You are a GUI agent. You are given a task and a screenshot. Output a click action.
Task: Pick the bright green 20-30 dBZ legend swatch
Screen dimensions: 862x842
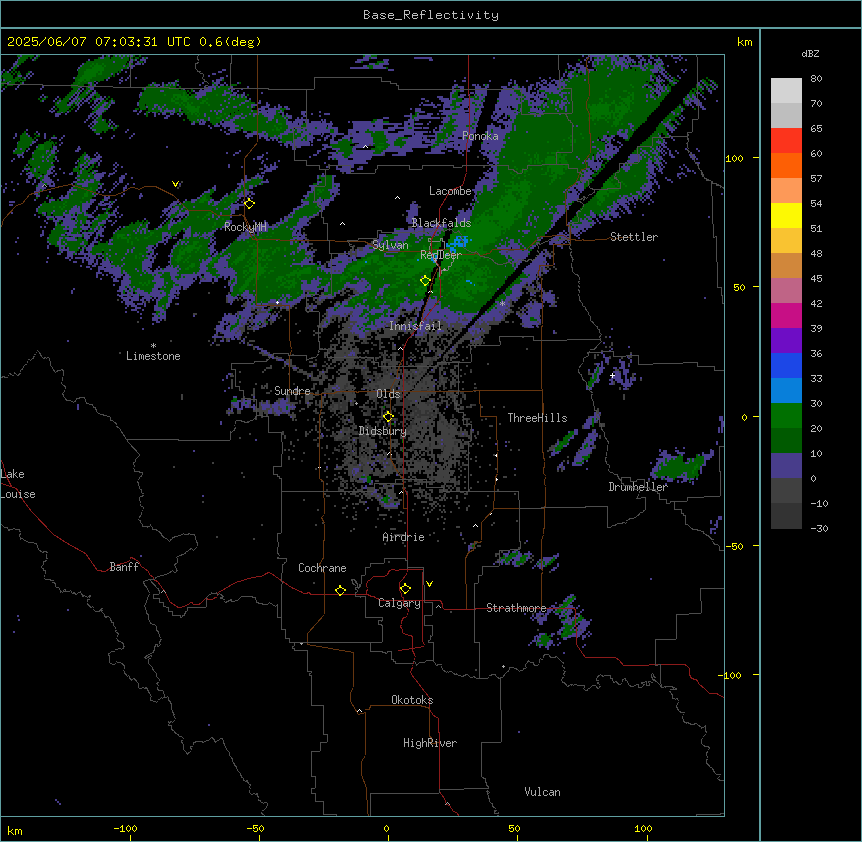click(x=786, y=416)
